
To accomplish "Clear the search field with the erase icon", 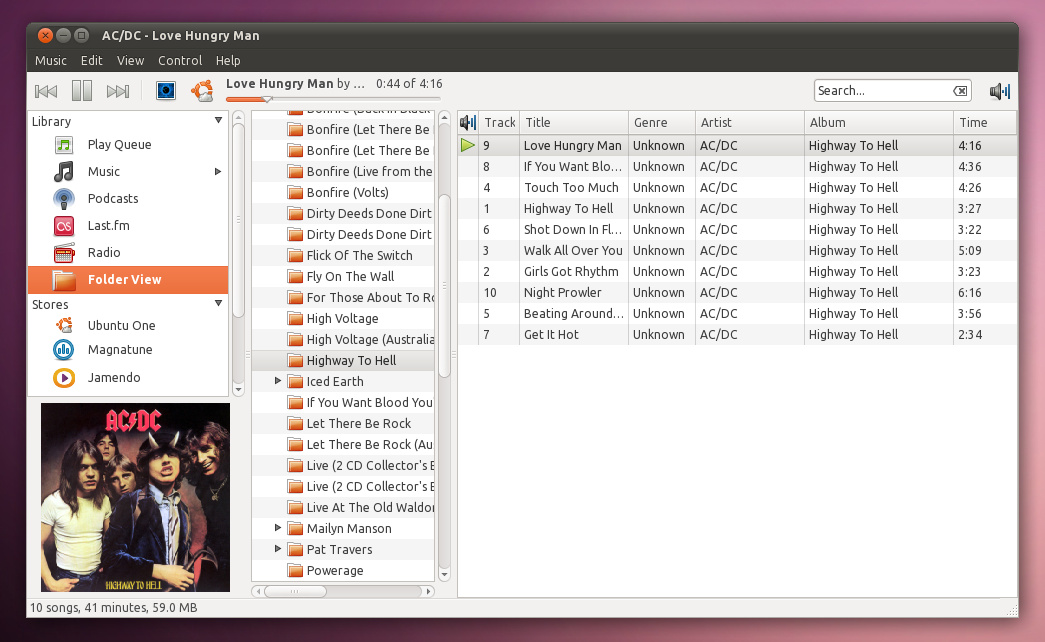I will click(960, 90).
